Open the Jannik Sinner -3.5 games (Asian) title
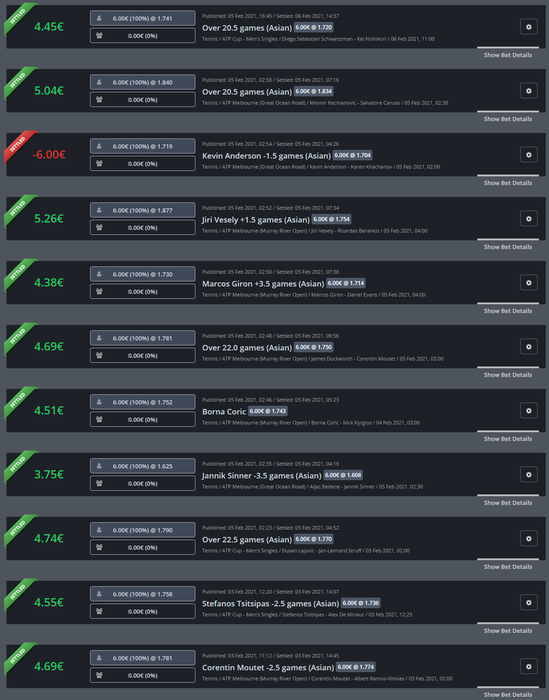 262,476
